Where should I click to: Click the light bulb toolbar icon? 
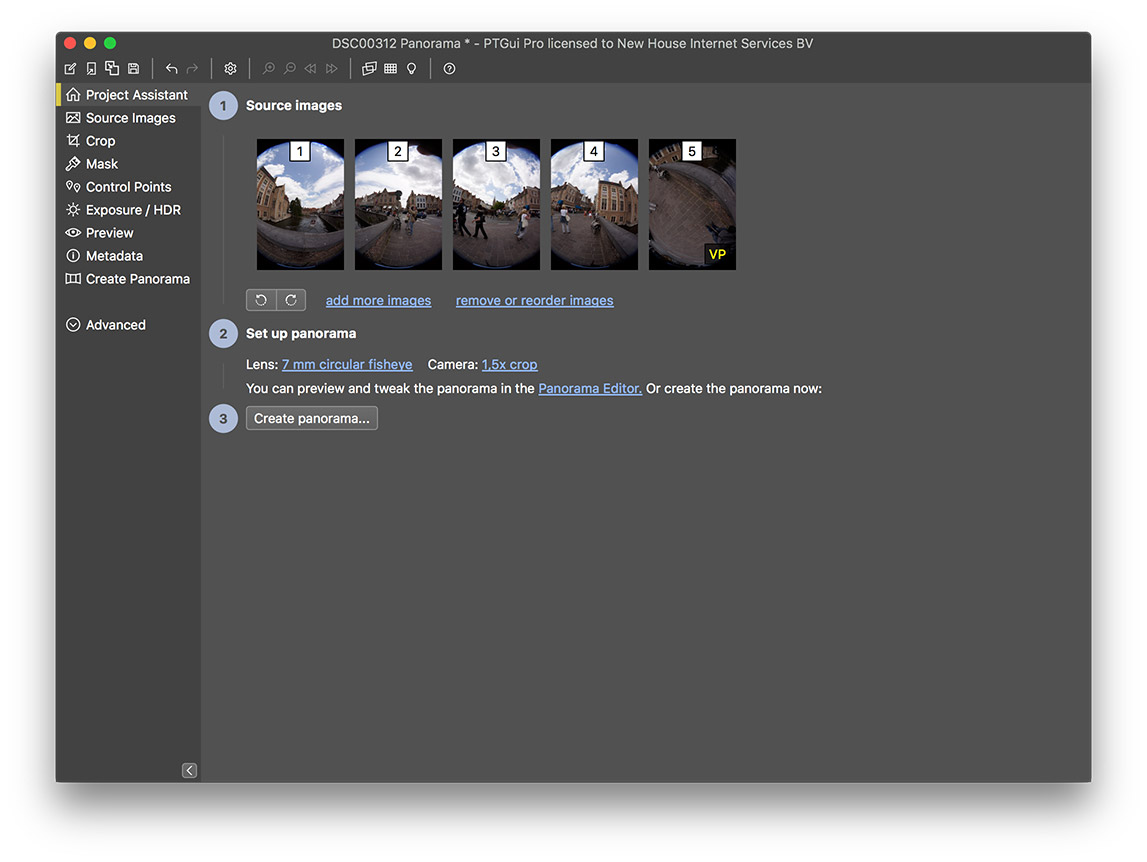[412, 69]
